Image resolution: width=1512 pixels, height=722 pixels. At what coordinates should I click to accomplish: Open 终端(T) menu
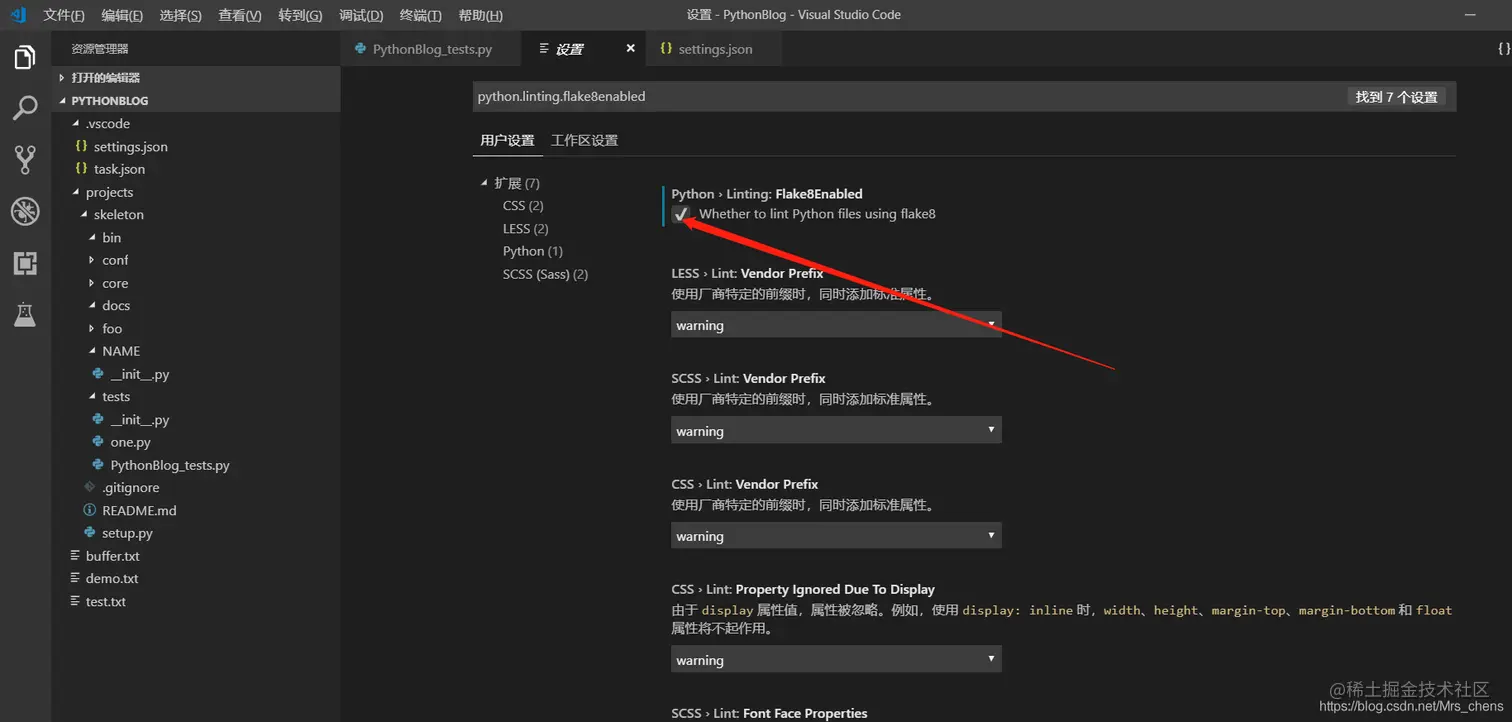tap(421, 15)
